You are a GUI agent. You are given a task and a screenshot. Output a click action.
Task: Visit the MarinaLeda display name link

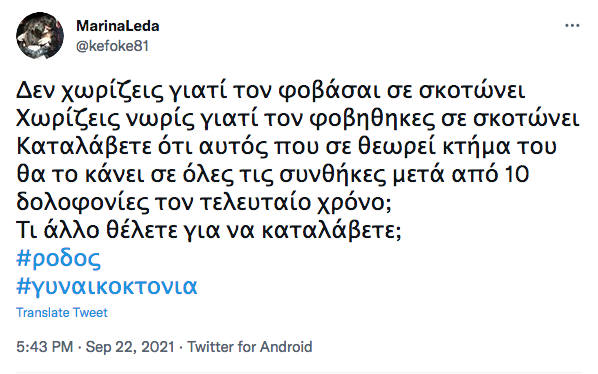(118, 26)
